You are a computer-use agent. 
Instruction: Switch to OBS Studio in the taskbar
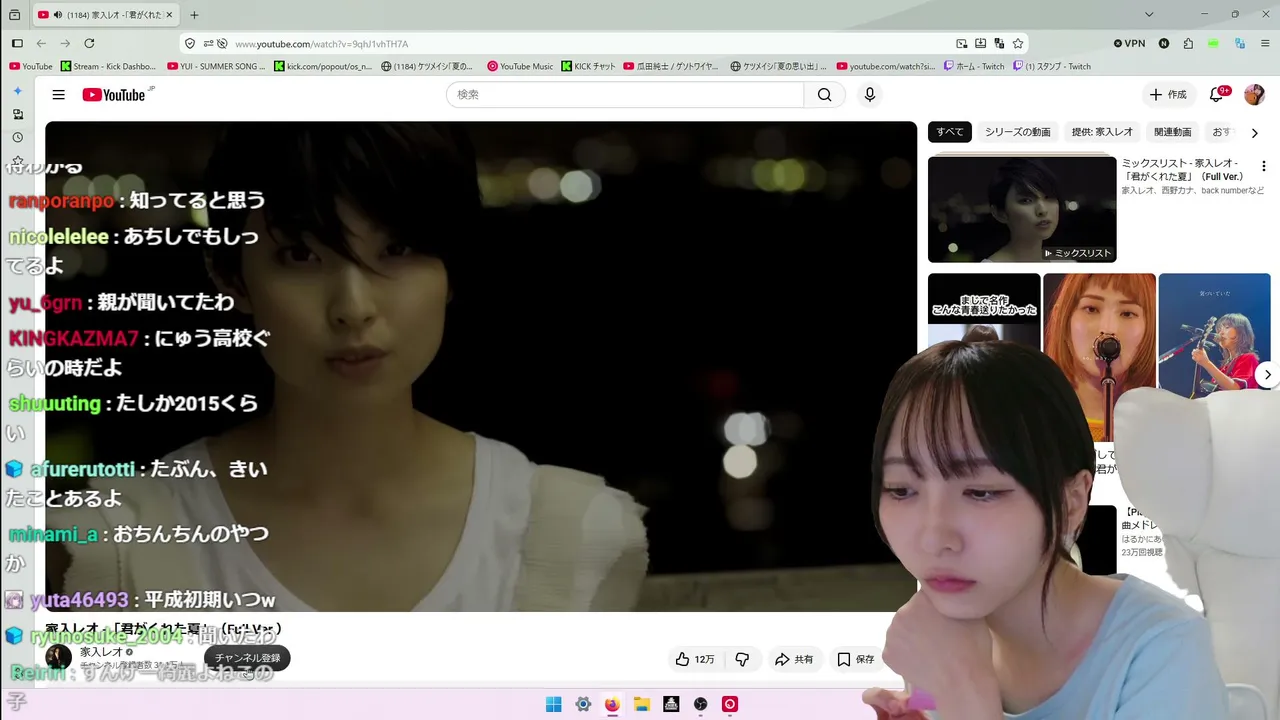[701, 704]
